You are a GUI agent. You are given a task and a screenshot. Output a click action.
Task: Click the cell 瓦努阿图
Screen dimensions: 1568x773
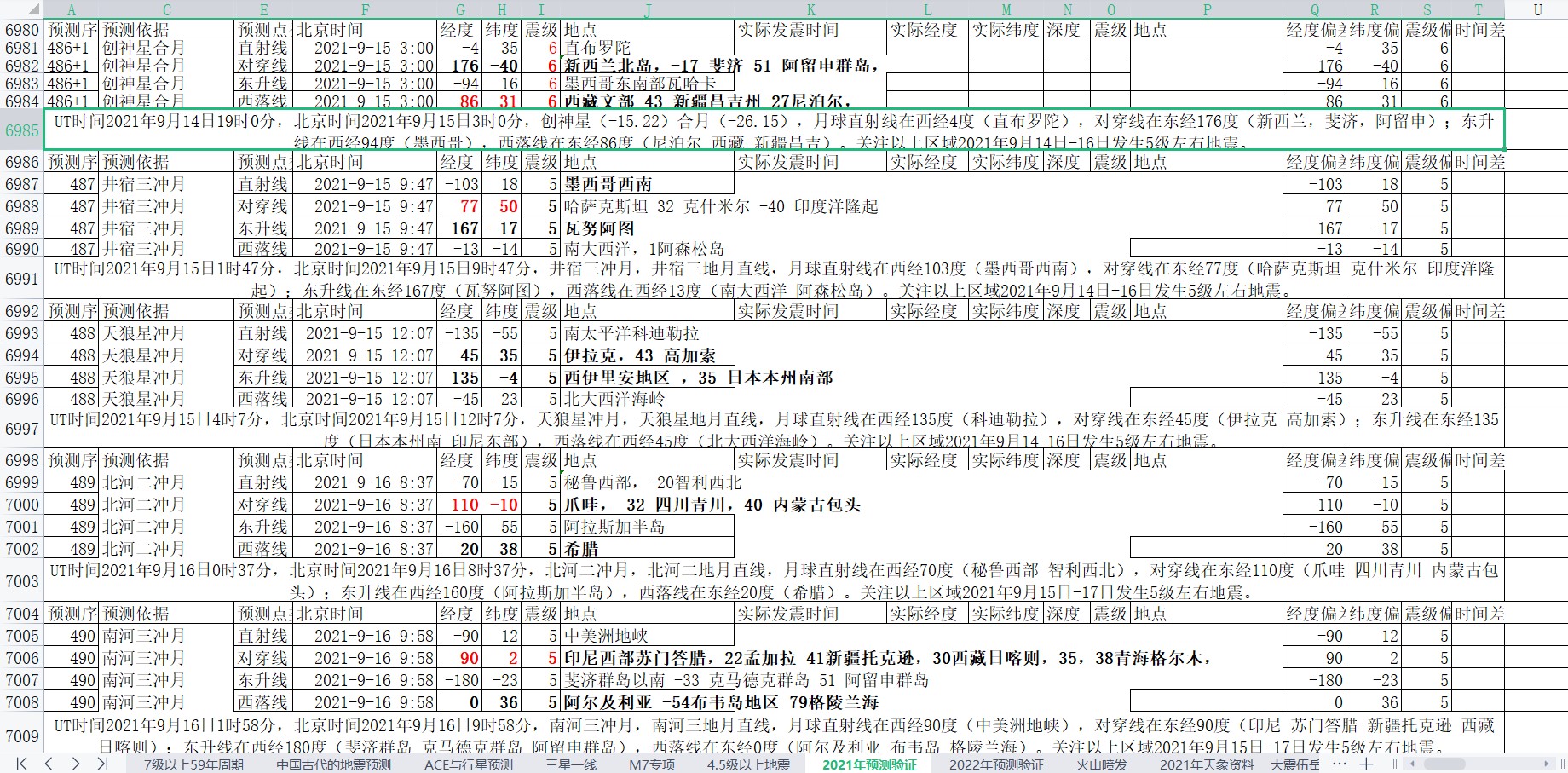click(x=648, y=228)
